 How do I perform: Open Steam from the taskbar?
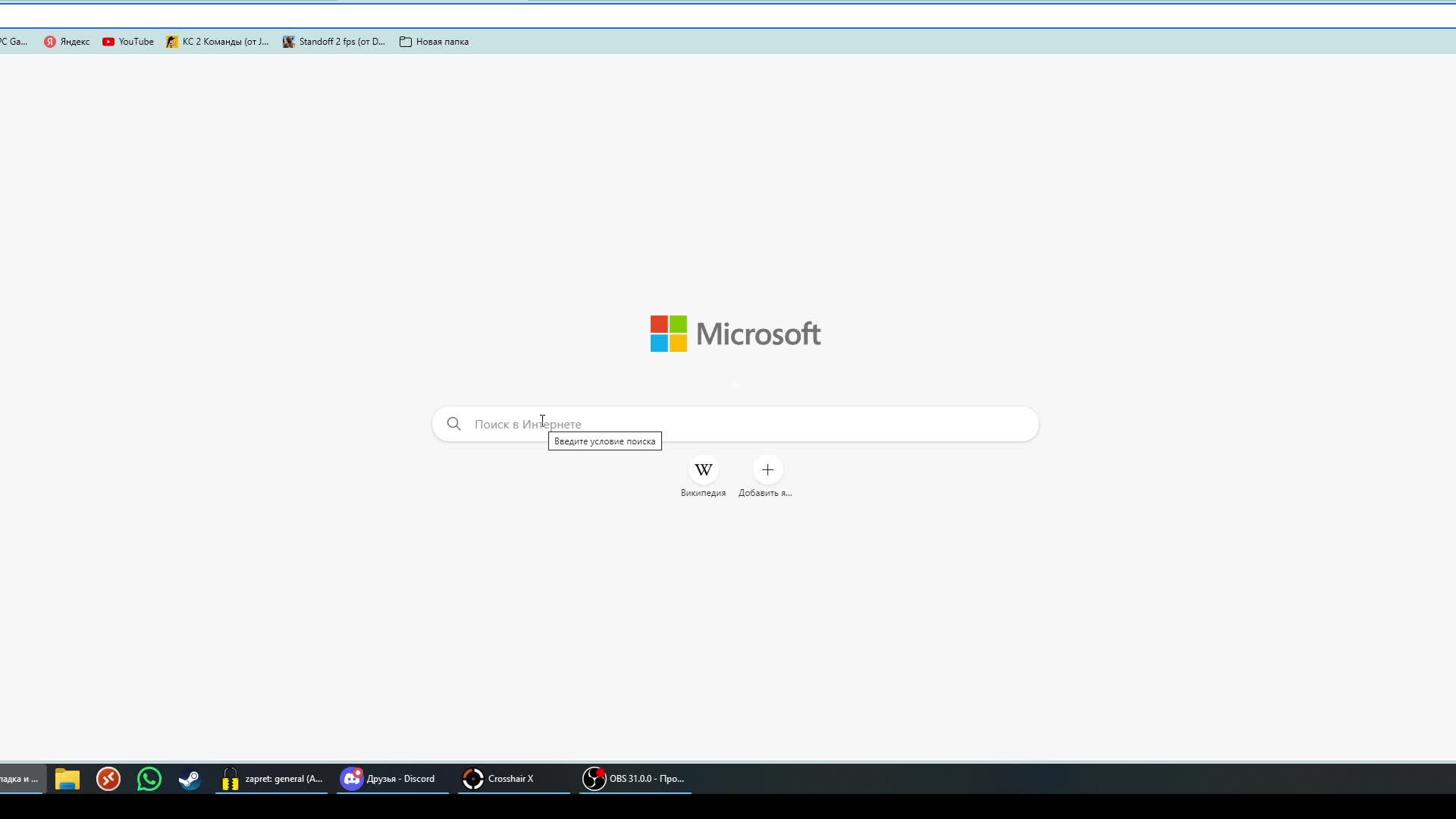(190, 779)
